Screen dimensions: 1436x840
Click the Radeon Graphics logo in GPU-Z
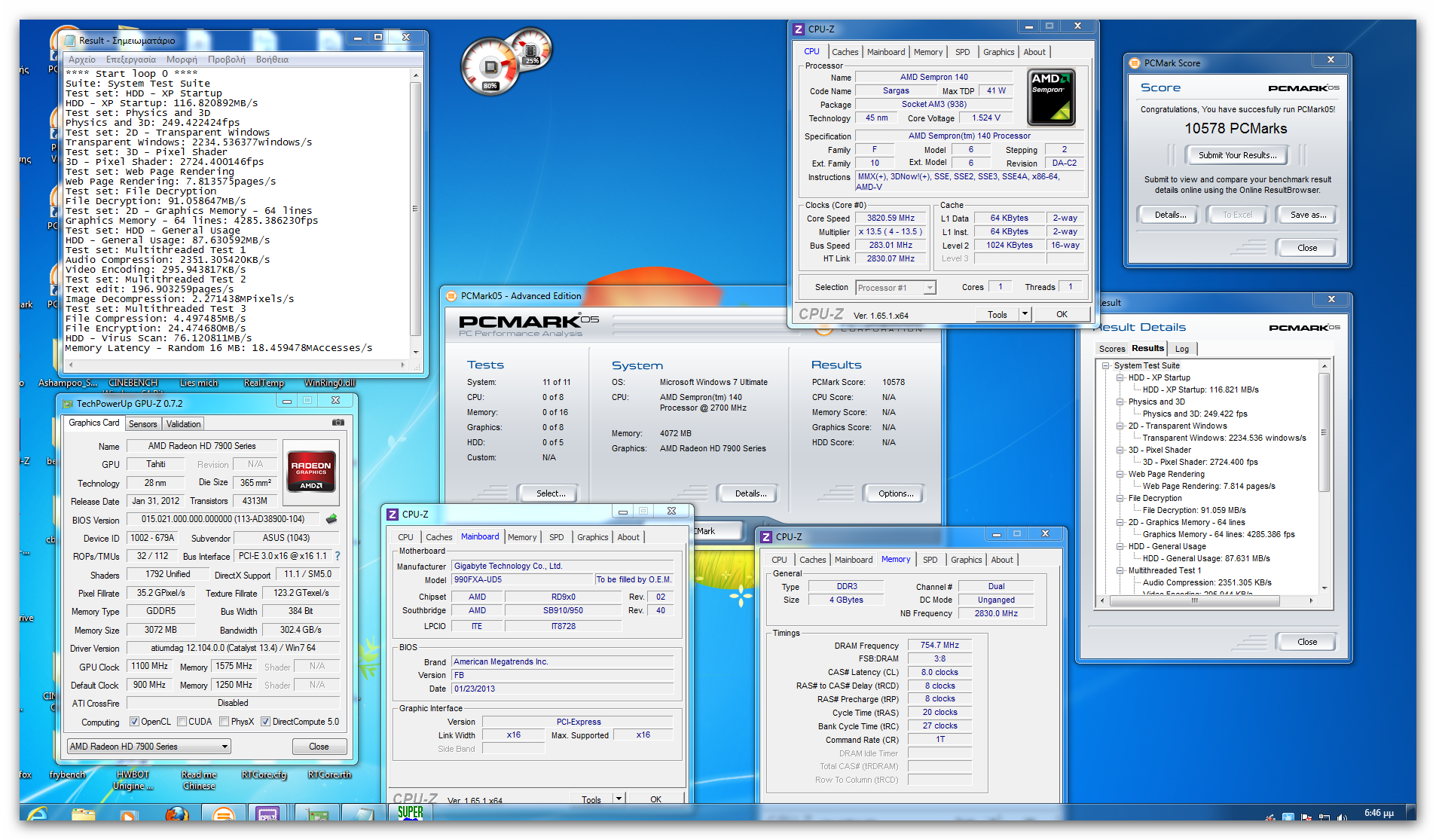coord(311,471)
